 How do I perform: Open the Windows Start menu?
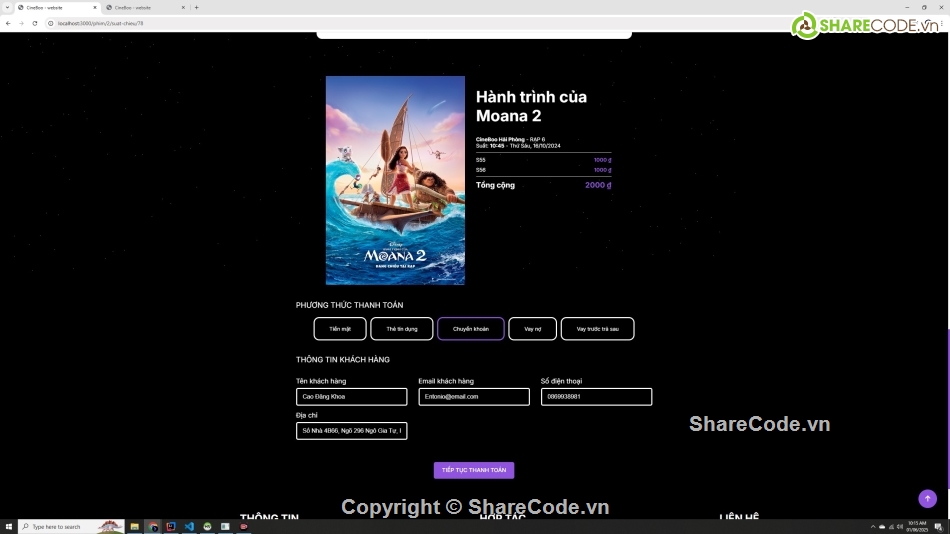click(8, 527)
